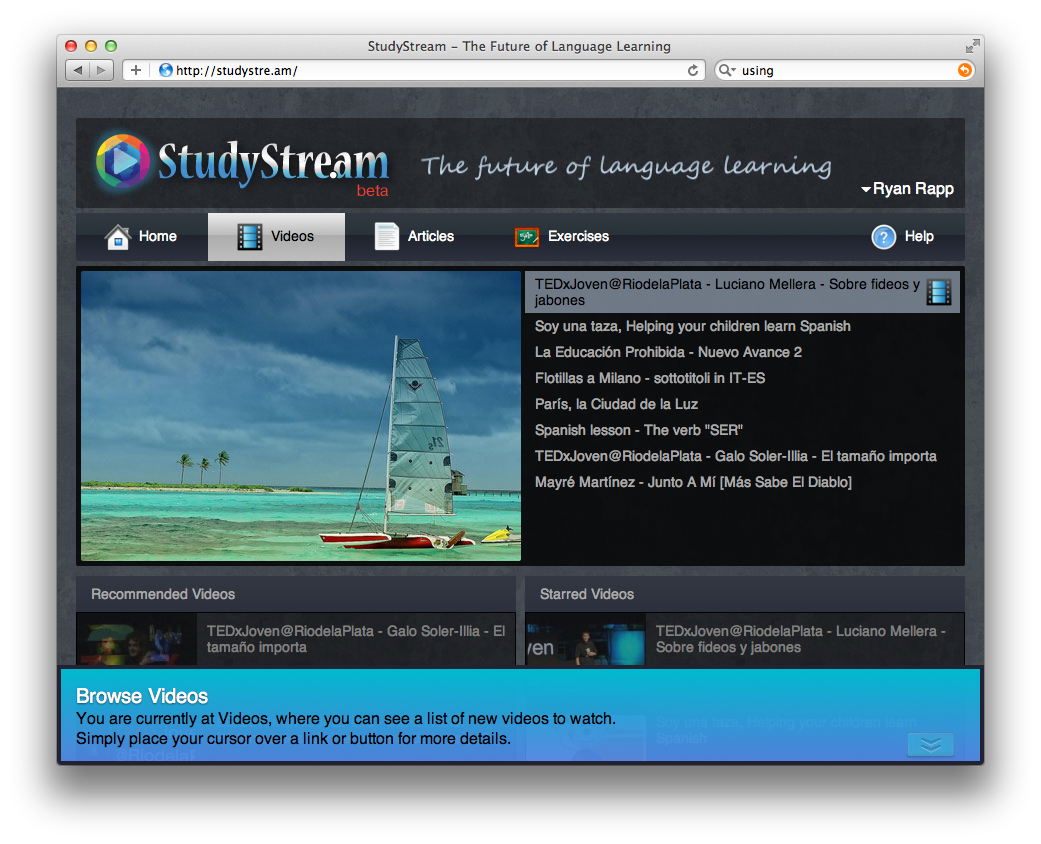Click the Browse Videos heading text
The height and width of the screenshot is (844, 1041).
(142, 696)
